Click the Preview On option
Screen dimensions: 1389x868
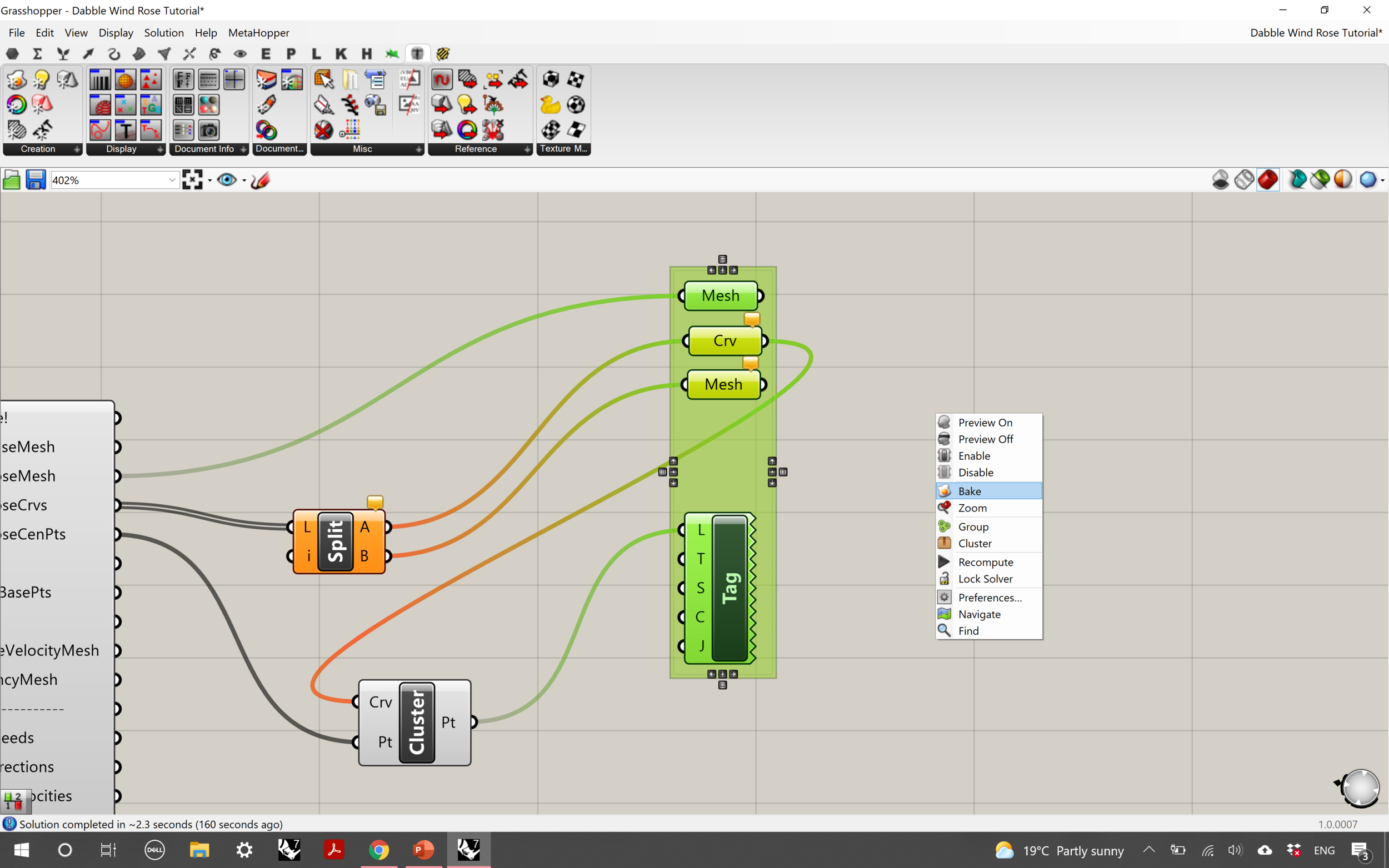pyautogui.click(x=984, y=422)
